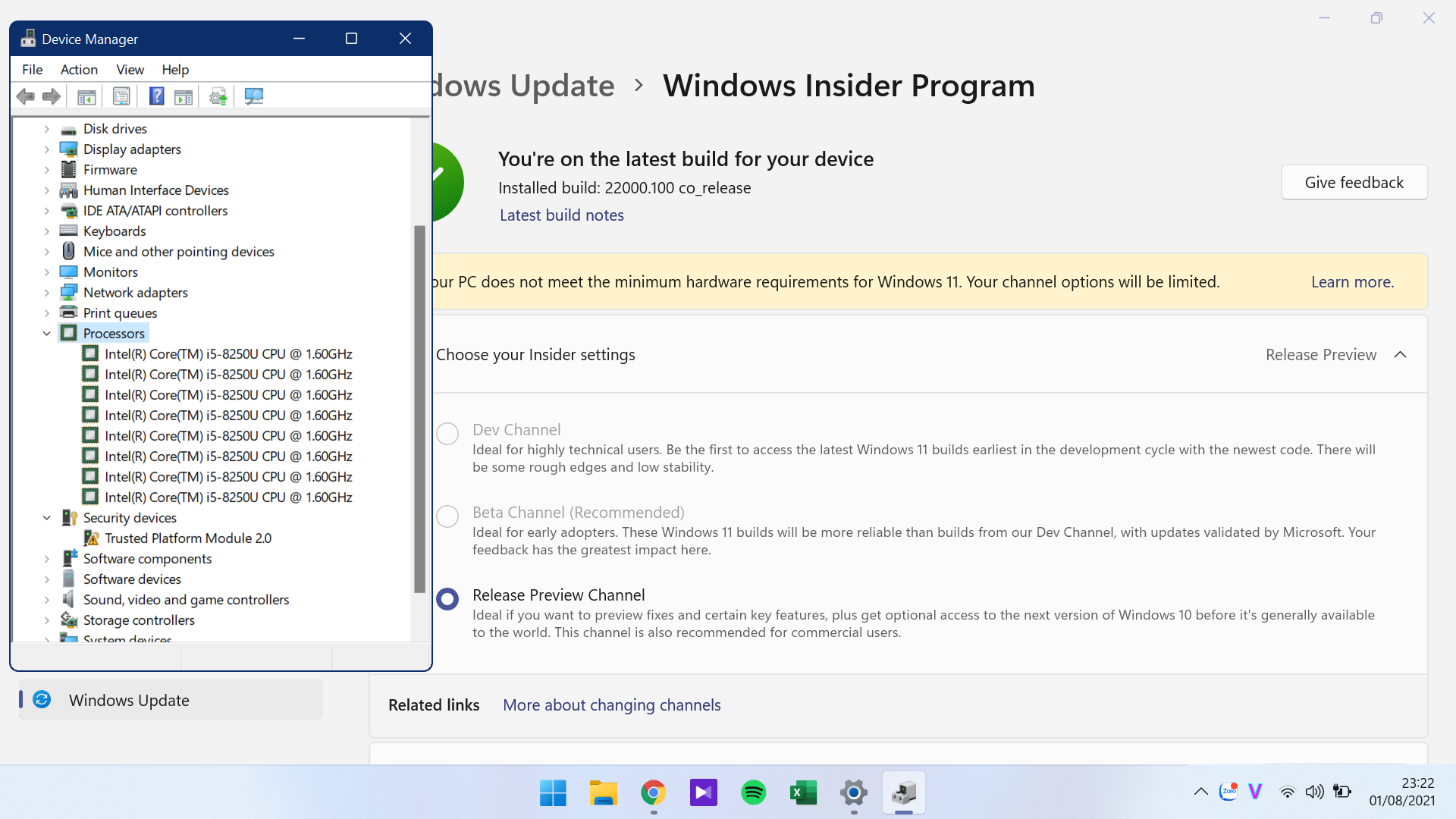The width and height of the screenshot is (1456, 819).
Task: Click the Update driver toolbar icon
Action: tap(218, 96)
